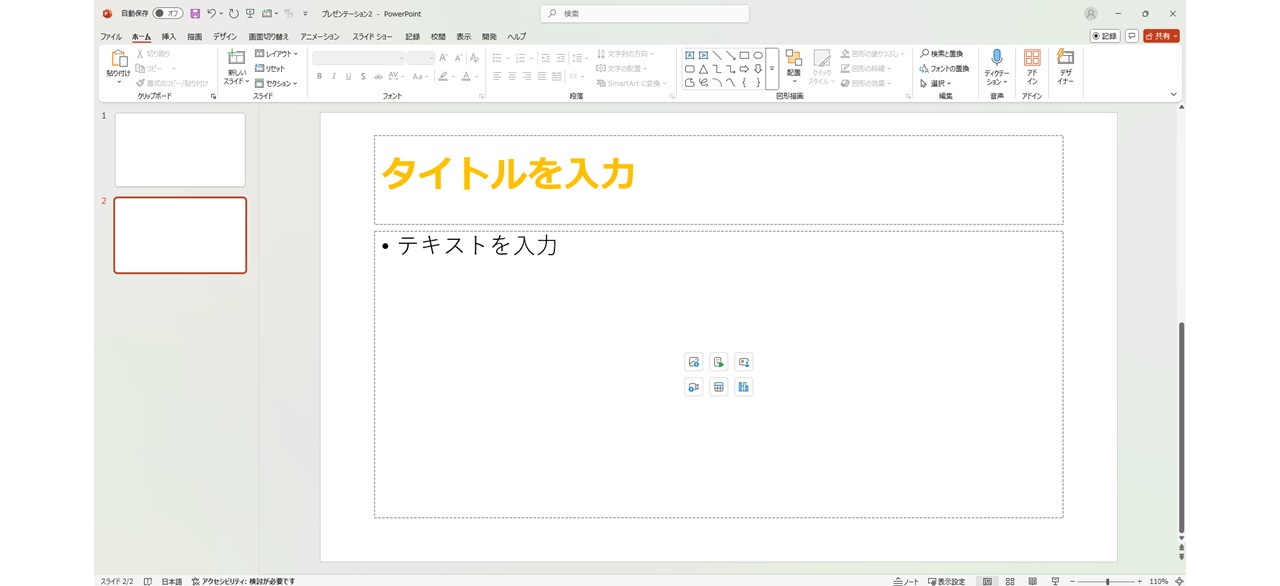This screenshot has height=586, width=1280.
Task: Click the zoom out minus button
Action: (1071, 581)
